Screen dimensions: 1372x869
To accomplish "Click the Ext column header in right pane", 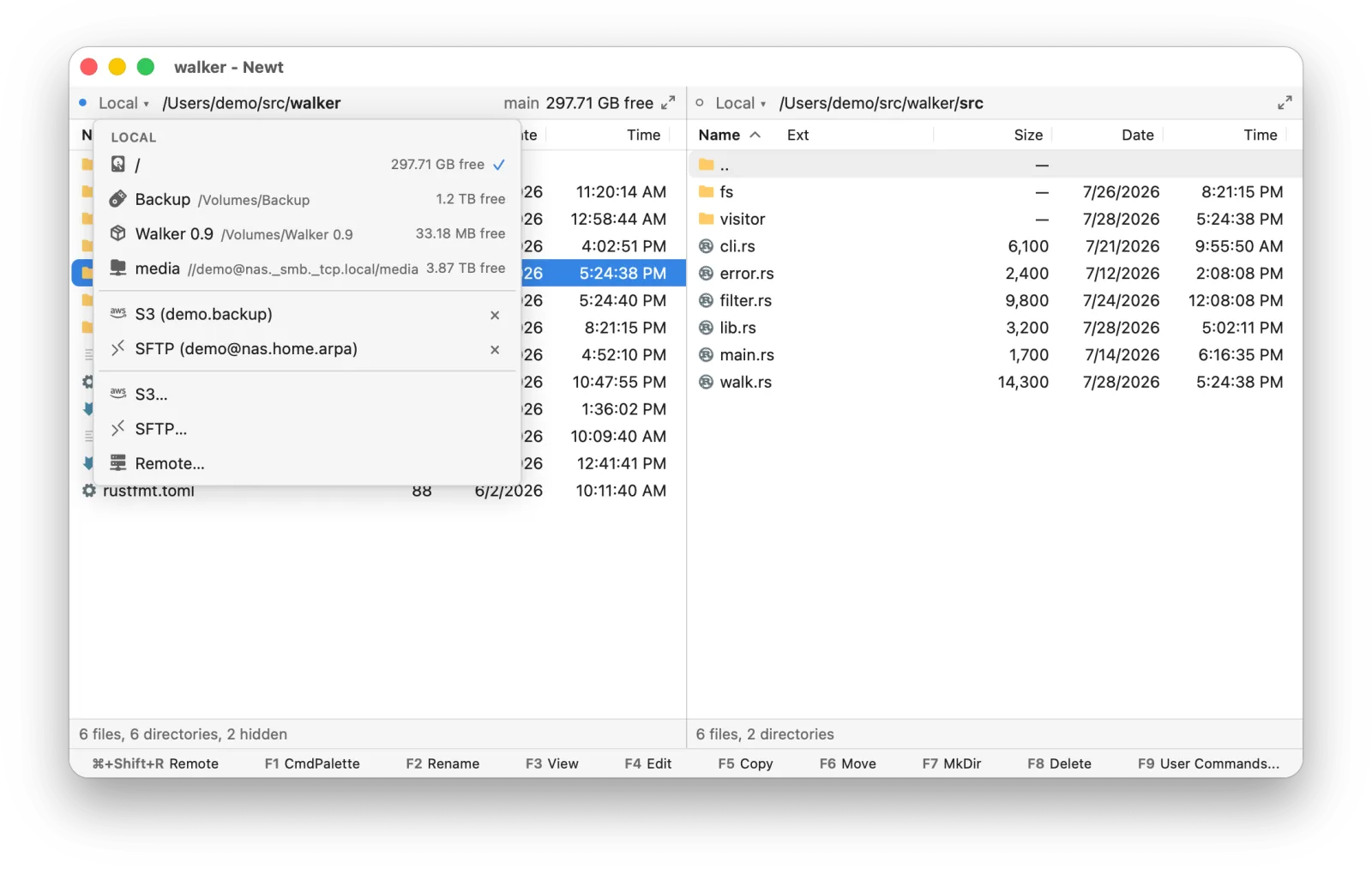I will click(797, 135).
